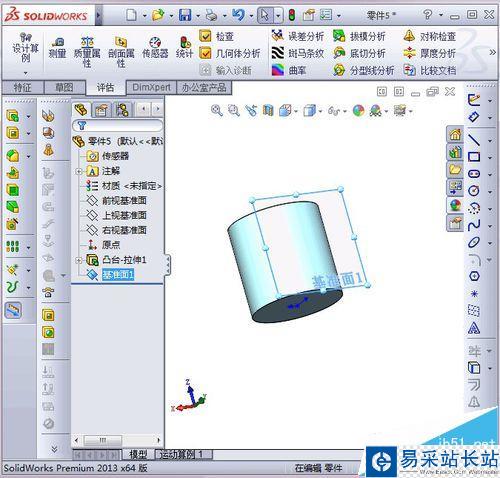
Task: Open the Design Library task pane icon
Action: click(x=455, y=152)
